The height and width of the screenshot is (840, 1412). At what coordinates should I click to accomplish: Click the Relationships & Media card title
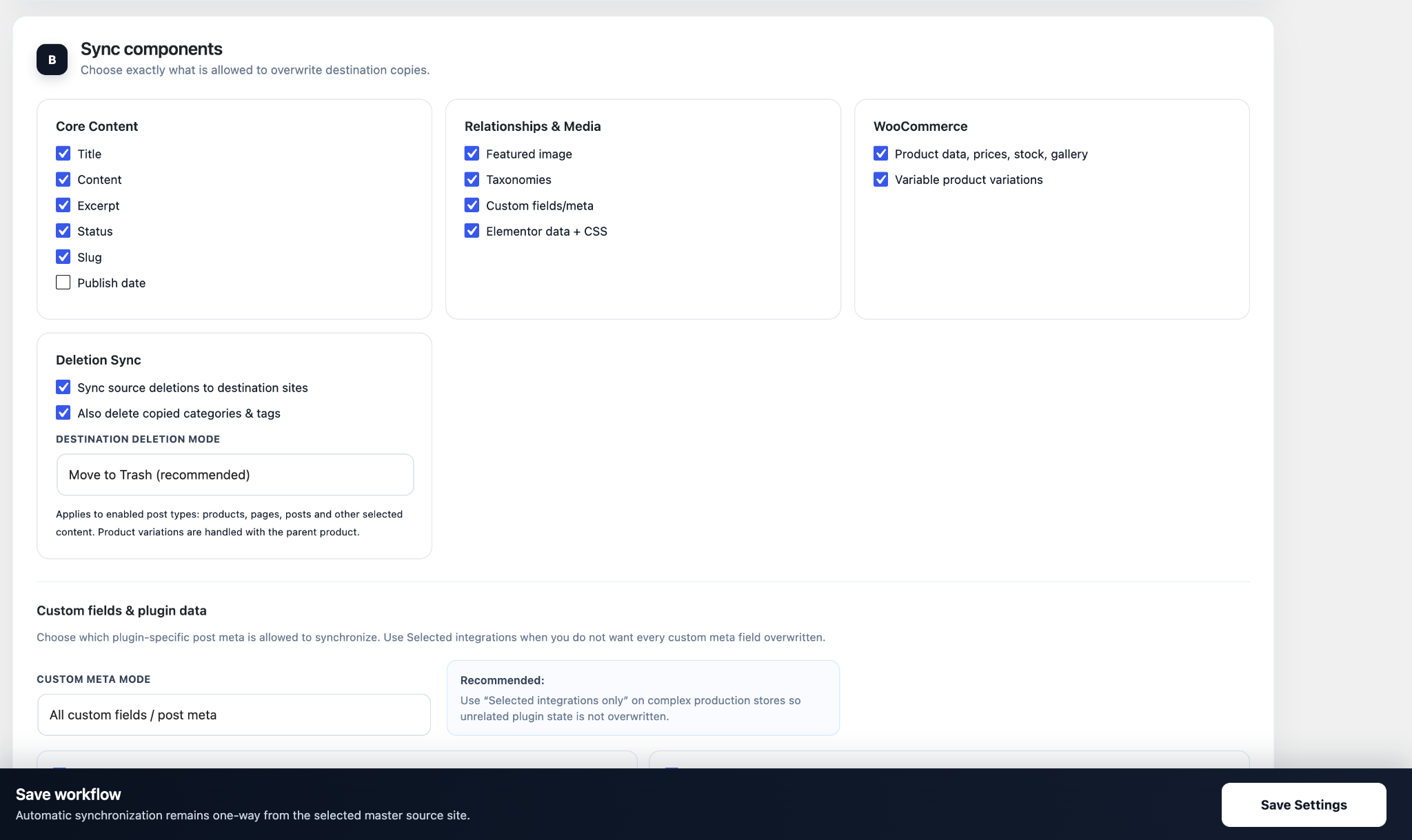[532, 126]
